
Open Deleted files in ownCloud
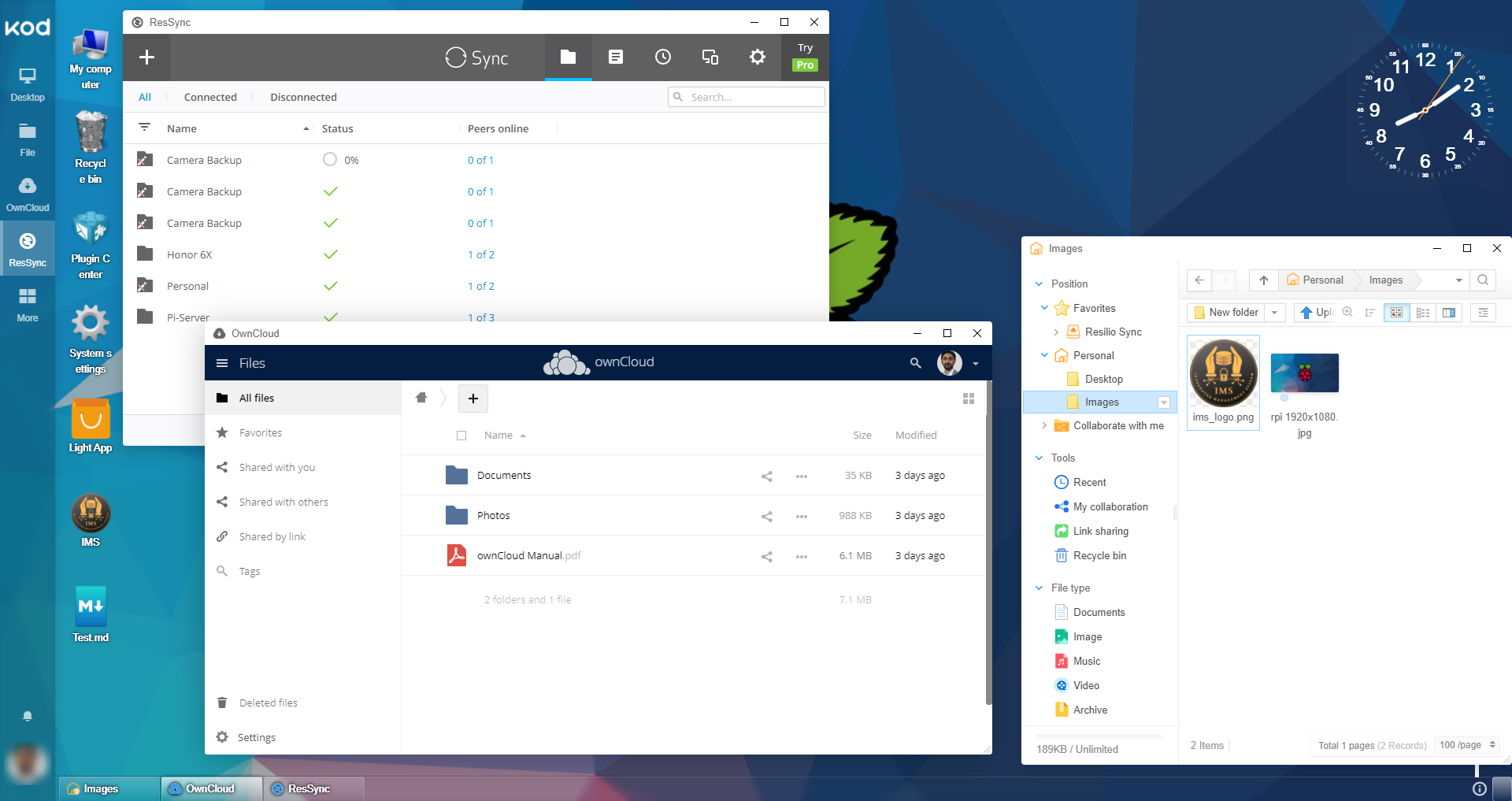click(302, 703)
